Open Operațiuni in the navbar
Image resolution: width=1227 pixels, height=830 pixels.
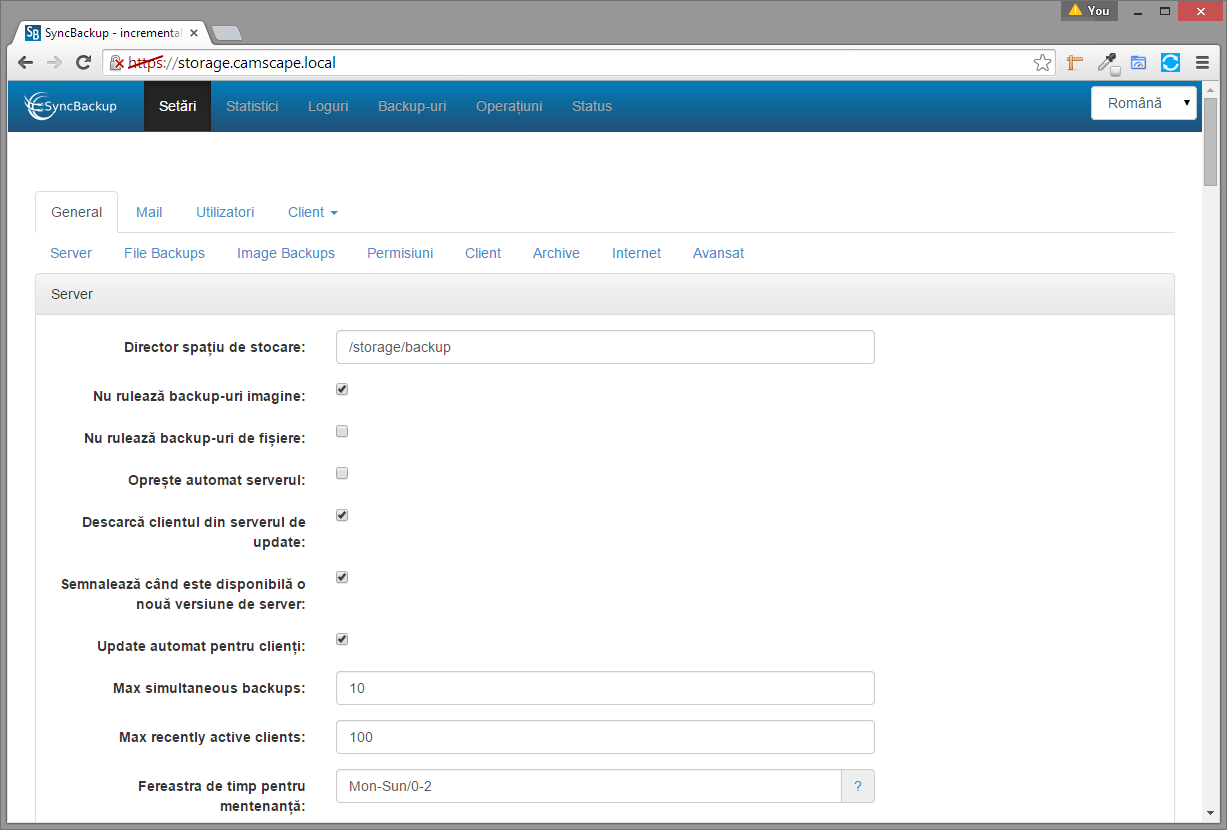[509, 106]
